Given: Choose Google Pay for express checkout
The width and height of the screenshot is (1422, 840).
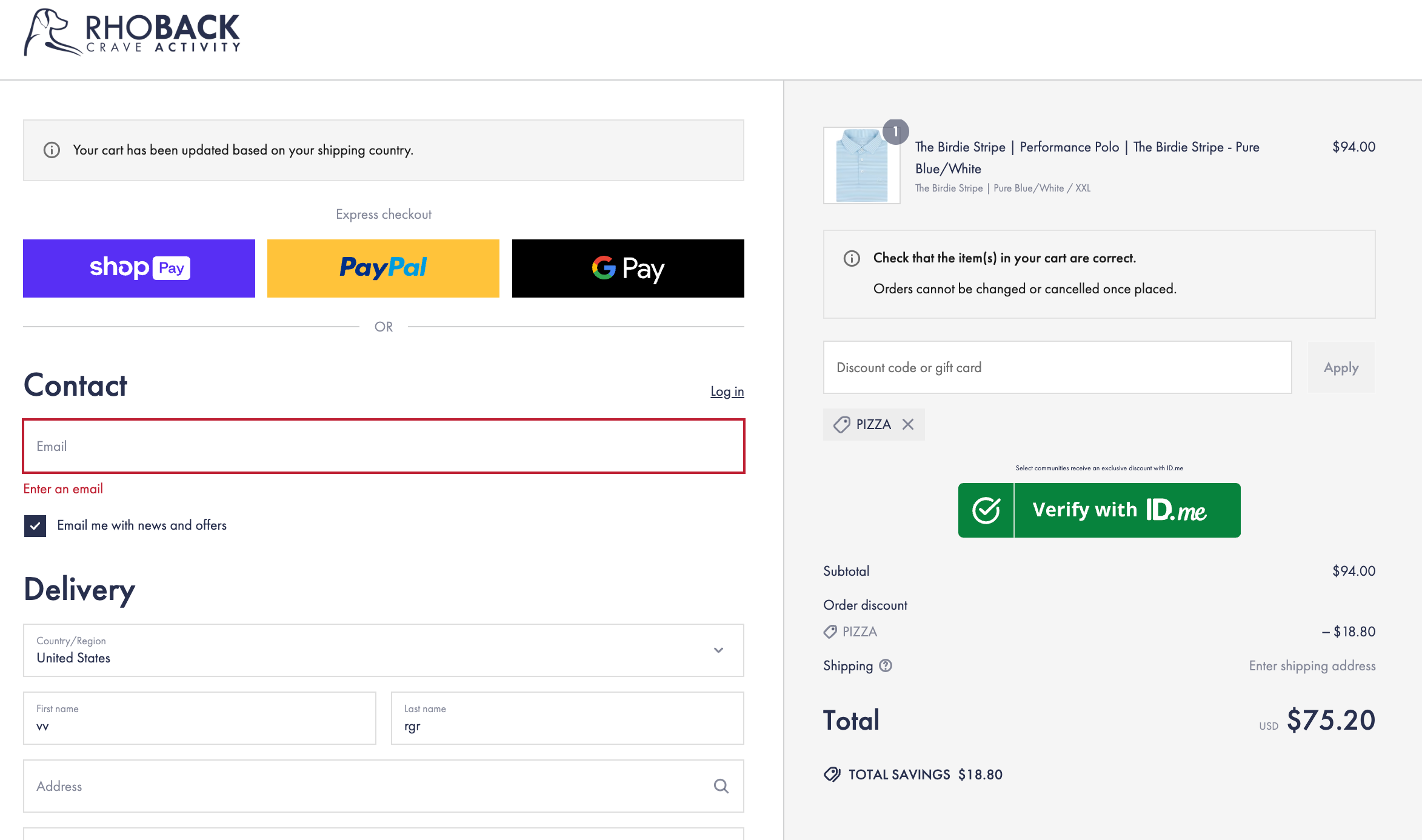Looking at the screenshot, I should (627, 268).
